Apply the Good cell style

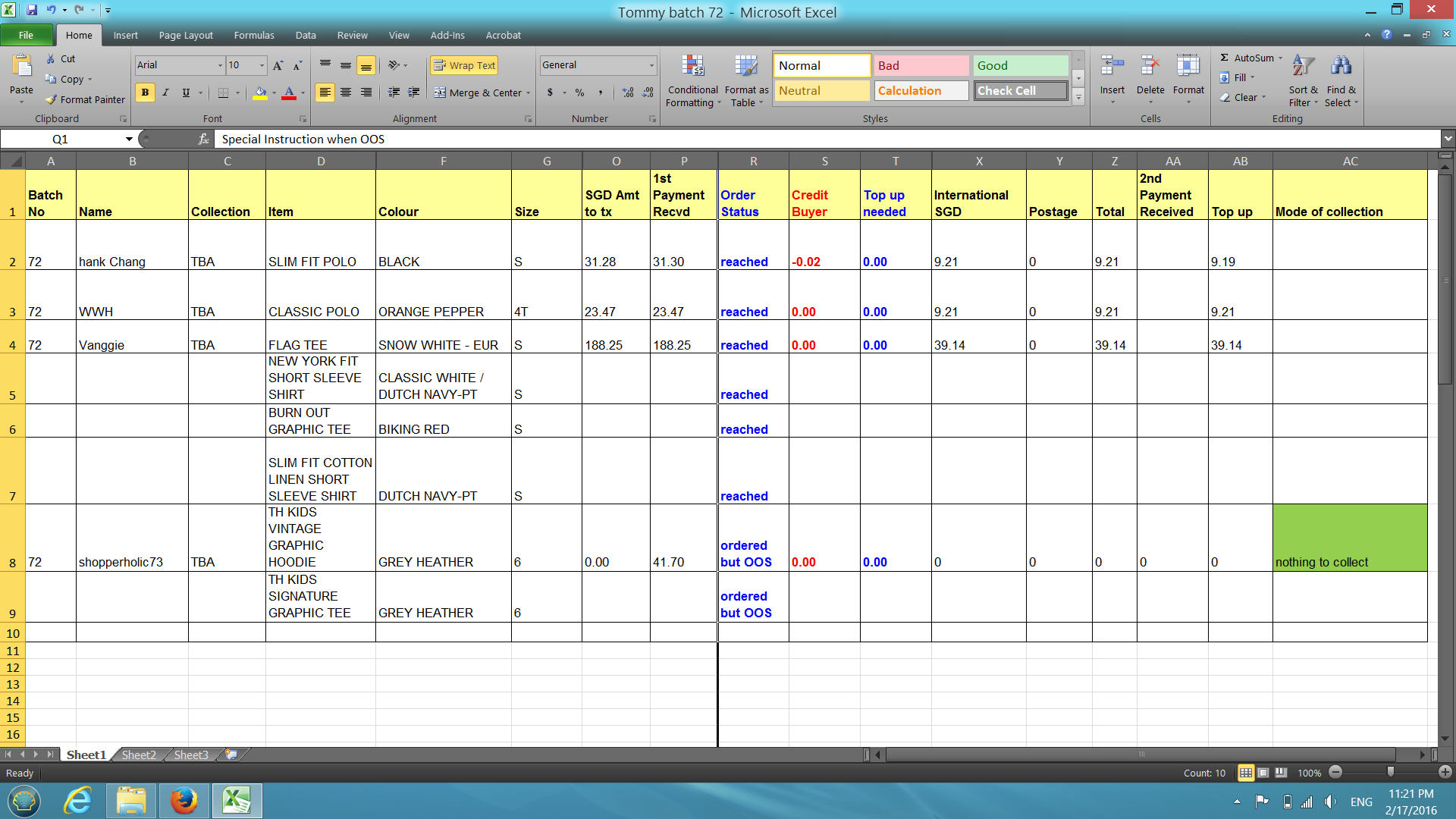1020,65
